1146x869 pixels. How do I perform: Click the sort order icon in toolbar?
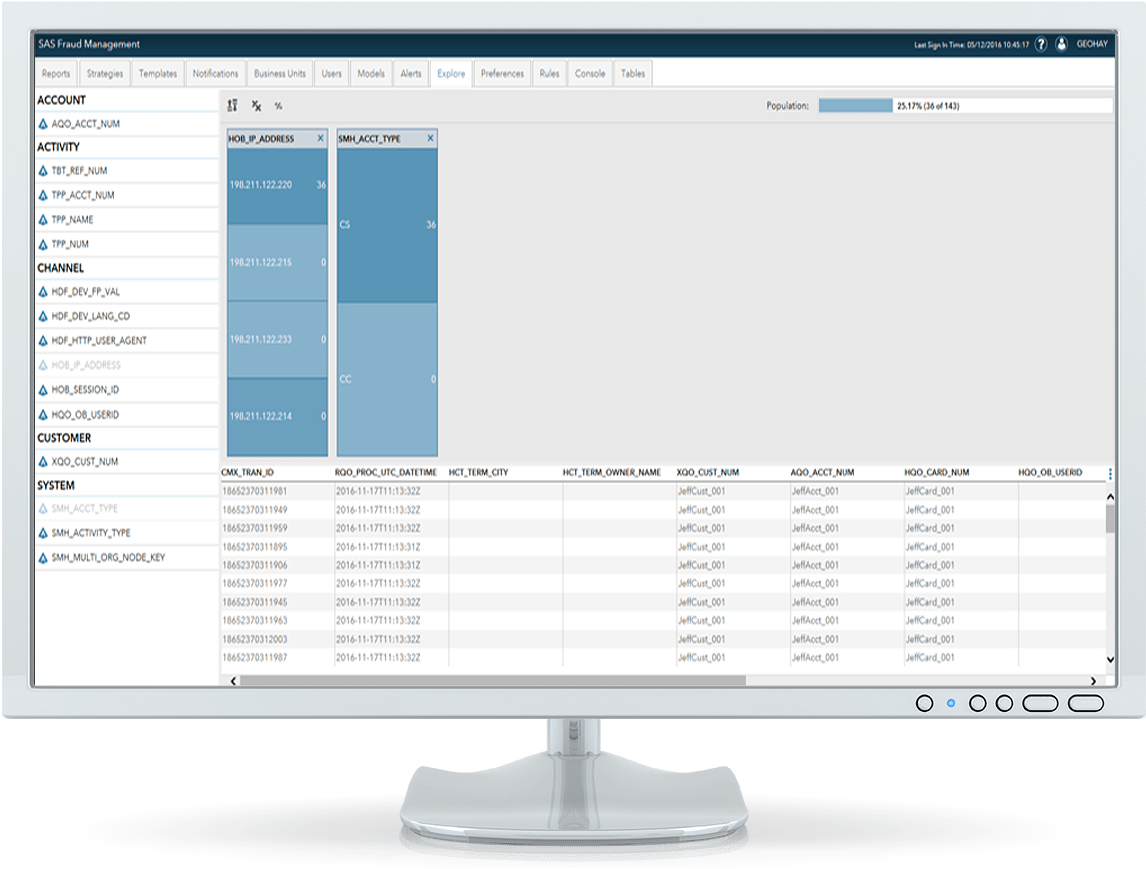coord(233,105)
